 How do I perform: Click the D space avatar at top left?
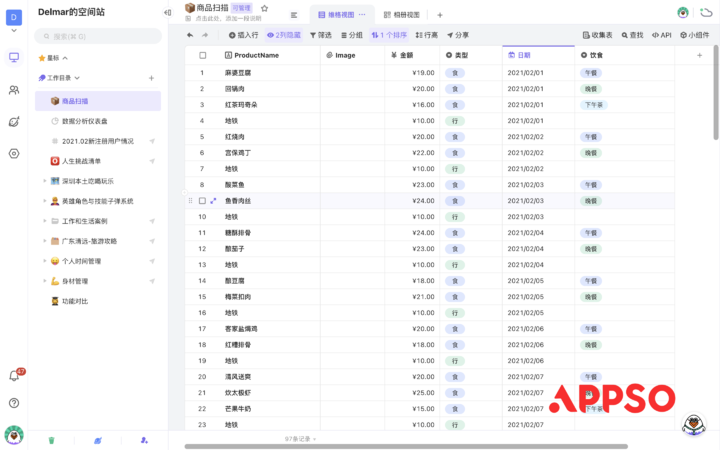click(14, 17)
